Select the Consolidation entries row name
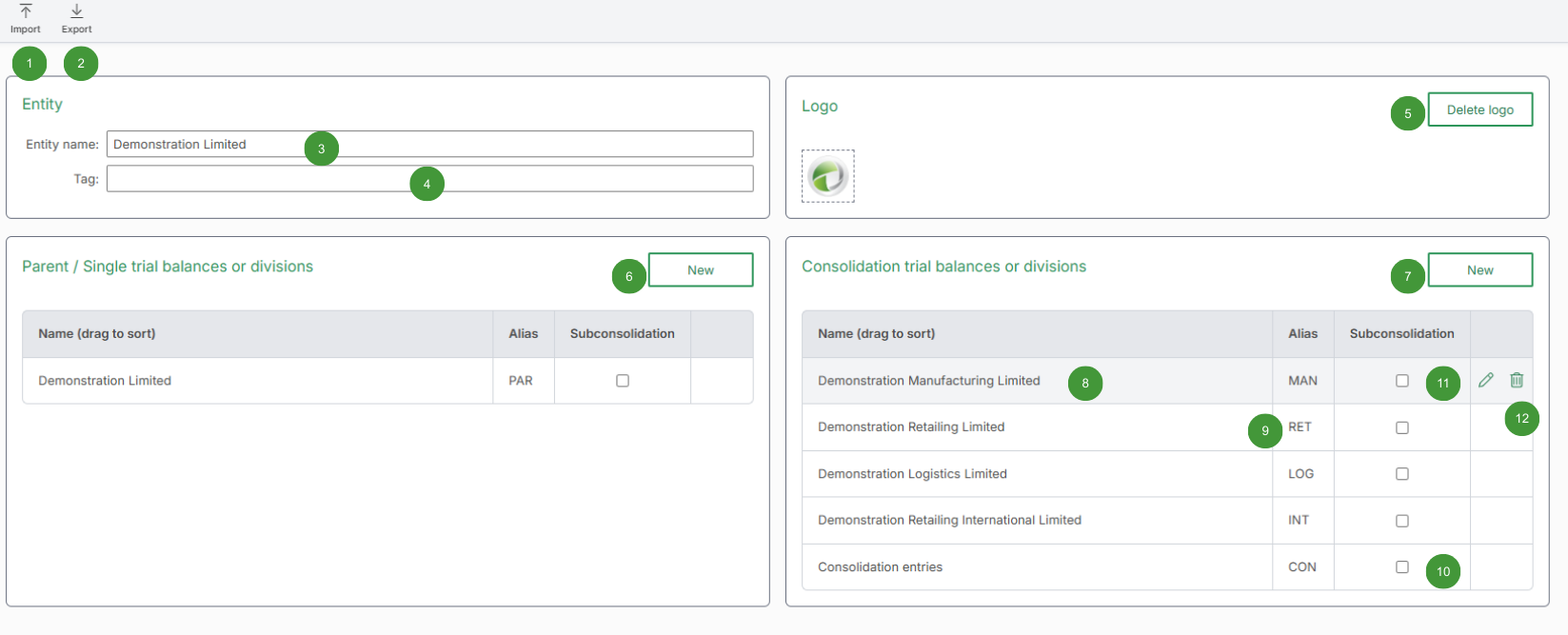Screen dimensions: 1568x635 click(880, 567)
